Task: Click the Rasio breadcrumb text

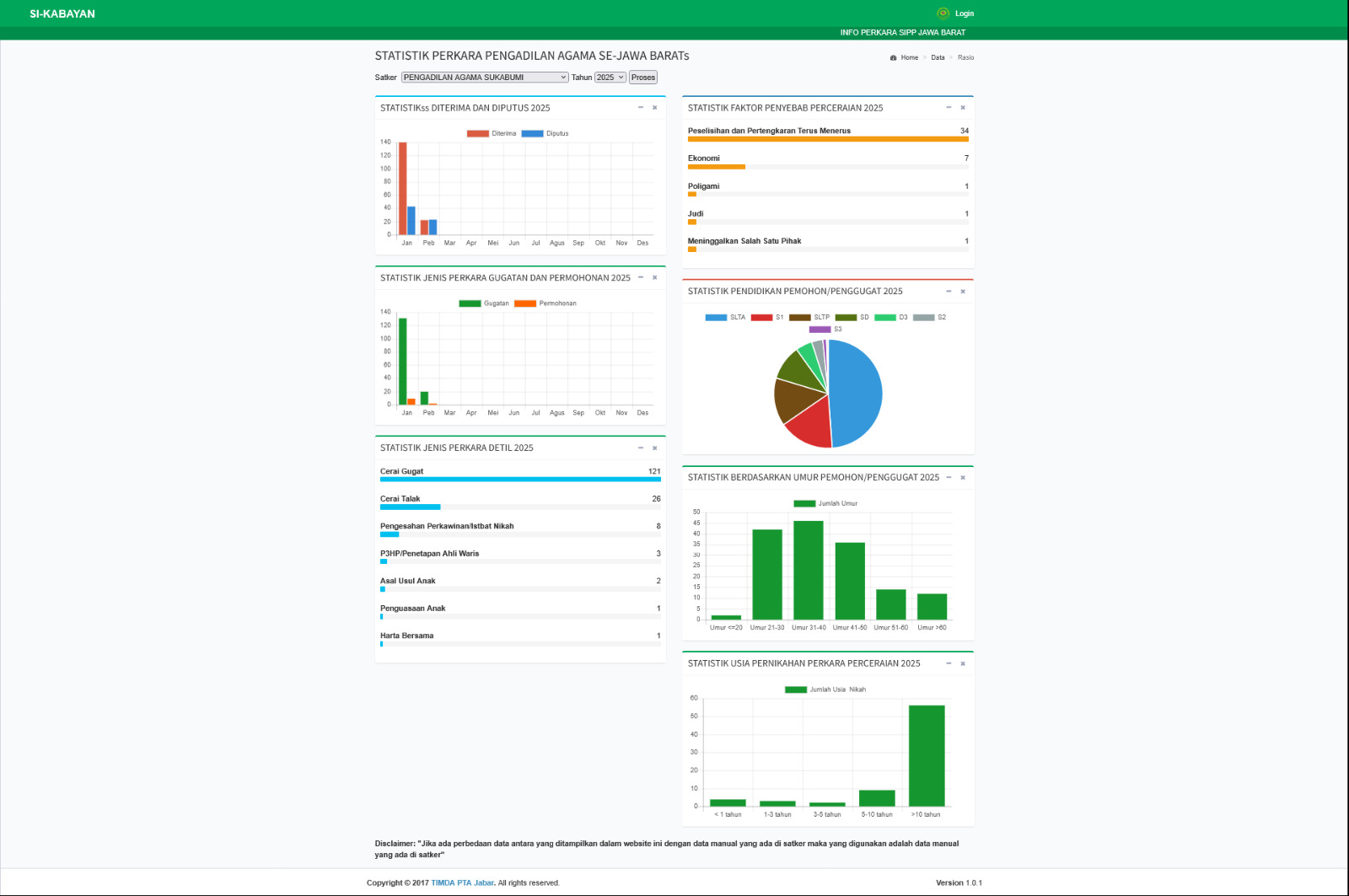Action: tap(965, 58)
